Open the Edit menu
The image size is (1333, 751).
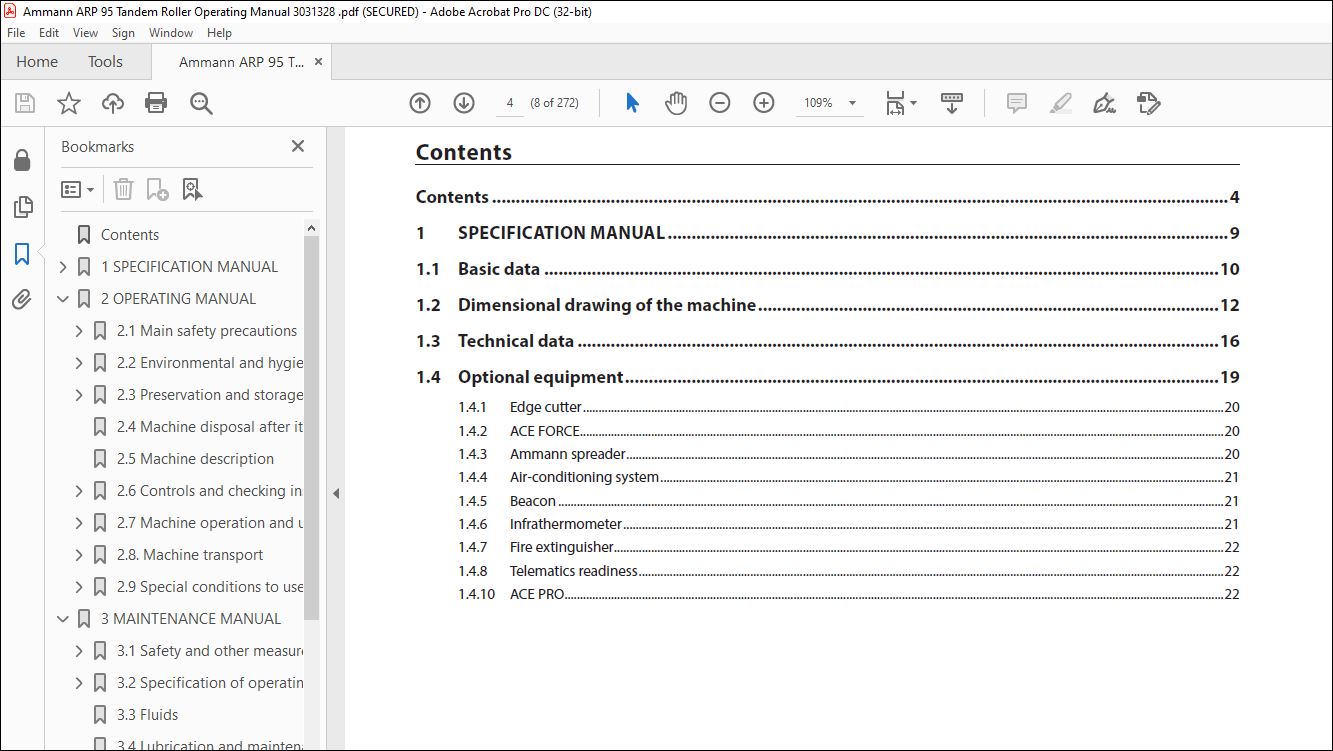[x=49, y=33]
